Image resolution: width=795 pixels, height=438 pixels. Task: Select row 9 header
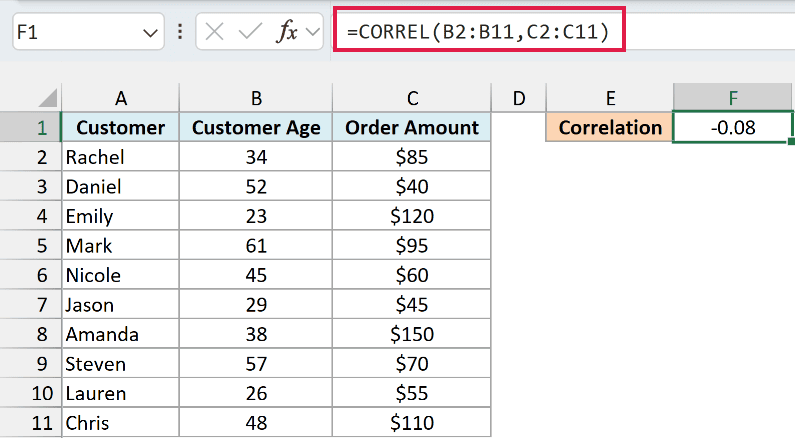[x=30, y=364]
